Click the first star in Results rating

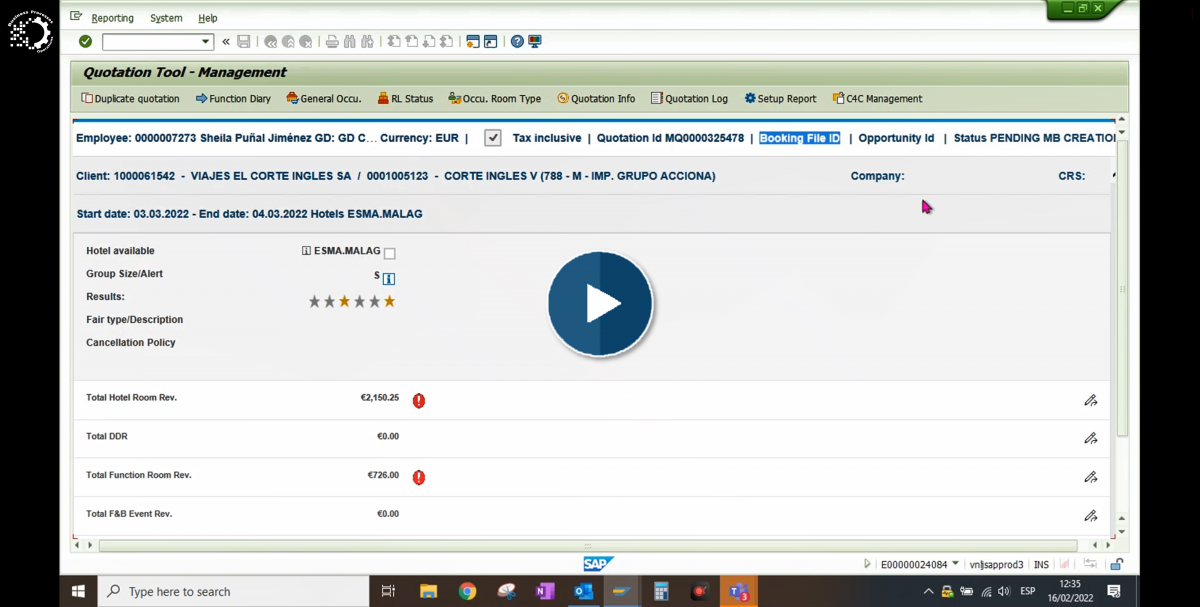click(x=315, y=301)
